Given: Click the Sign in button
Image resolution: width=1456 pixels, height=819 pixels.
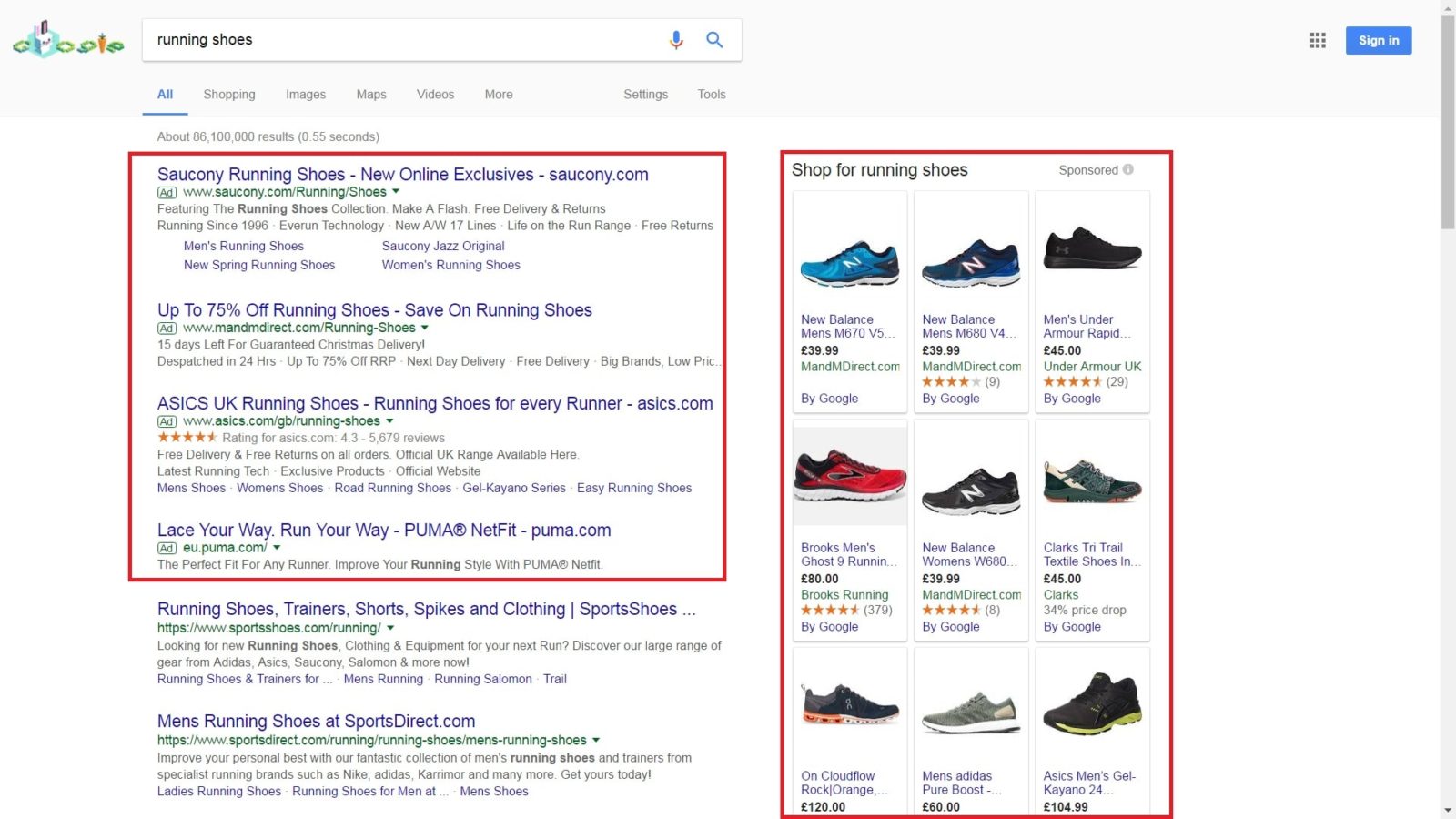Looking at the screenshot, I should [x=1379, y=40].
